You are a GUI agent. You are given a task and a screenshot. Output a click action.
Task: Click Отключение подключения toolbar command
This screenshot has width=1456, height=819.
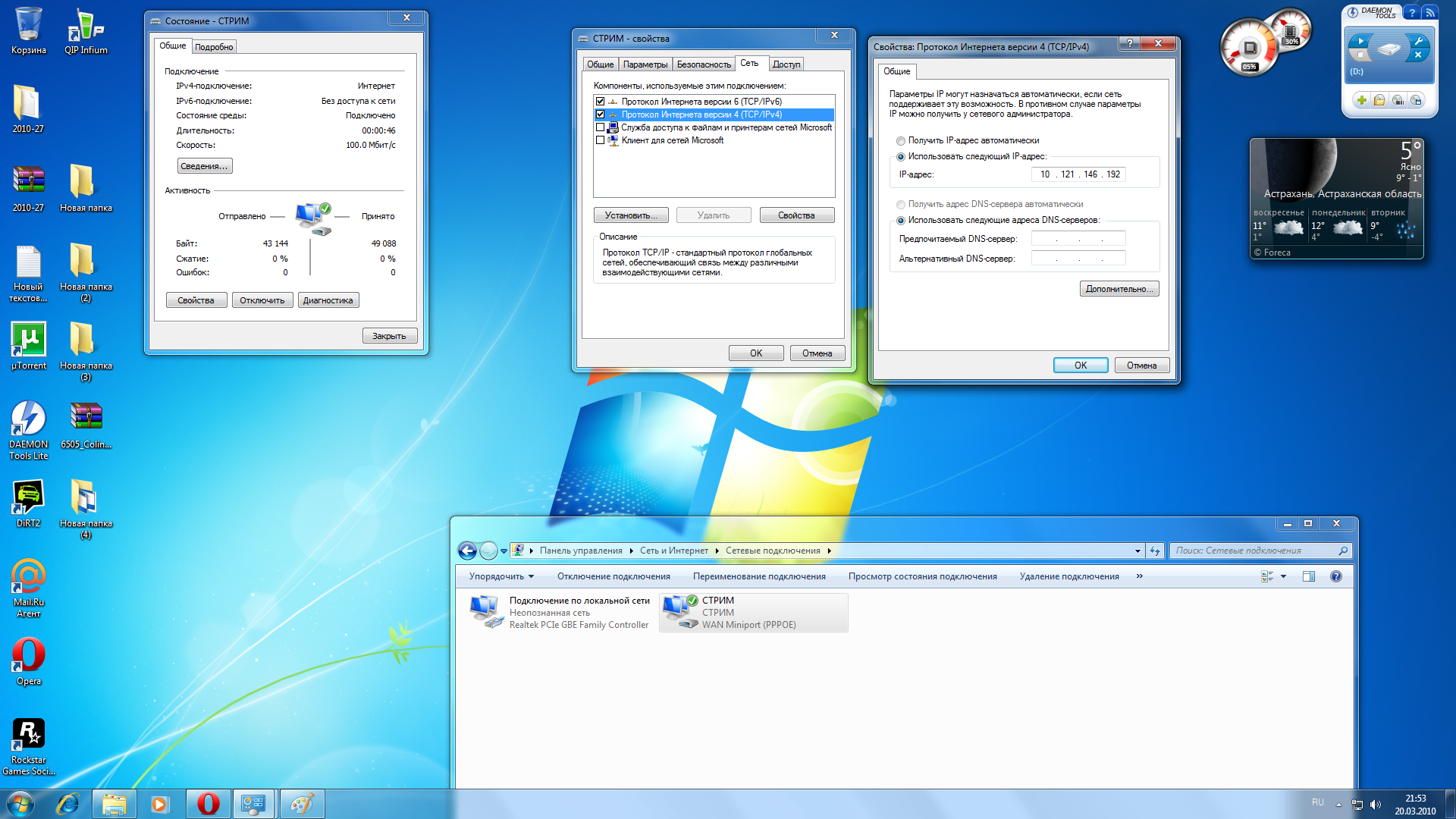coord(613,576)
